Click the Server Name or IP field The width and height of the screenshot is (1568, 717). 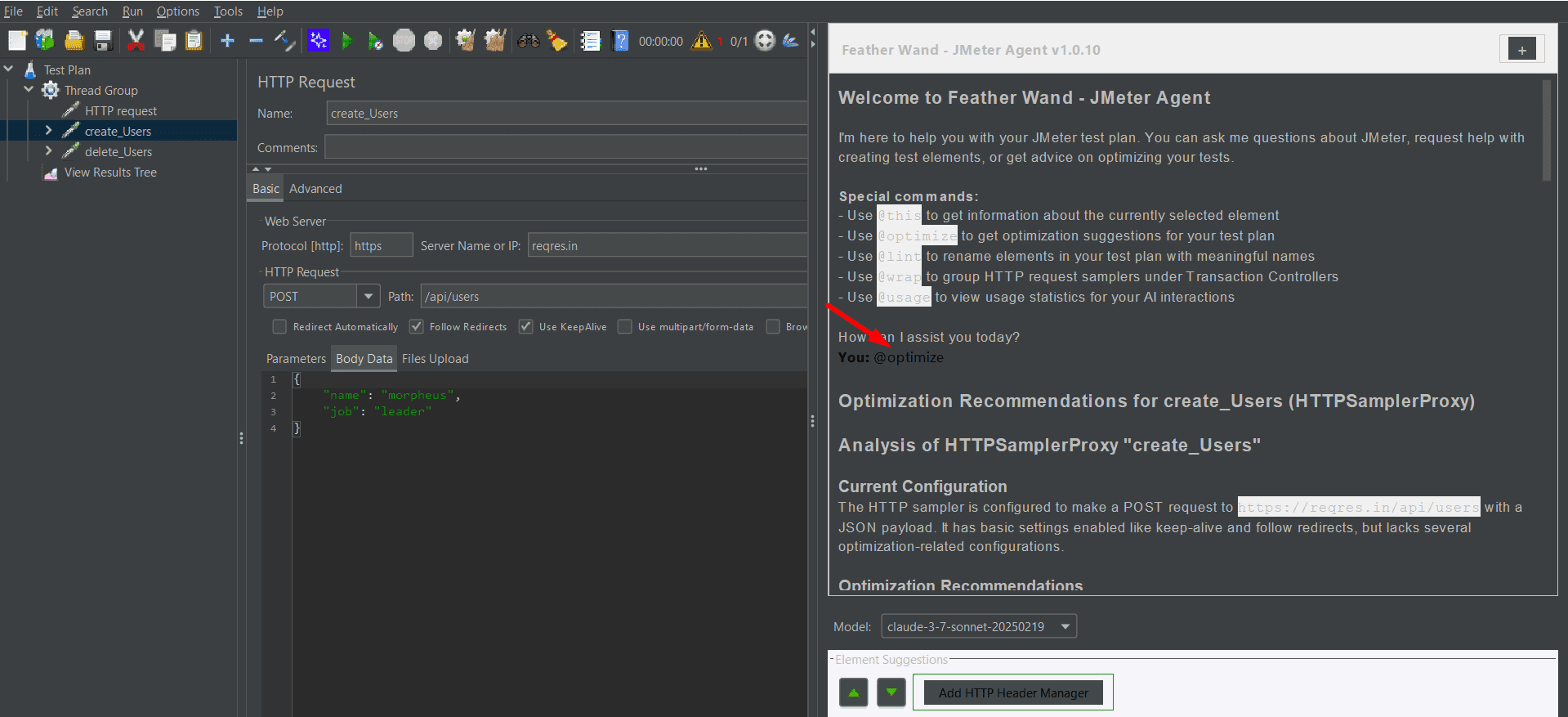(x=666, y=245)
